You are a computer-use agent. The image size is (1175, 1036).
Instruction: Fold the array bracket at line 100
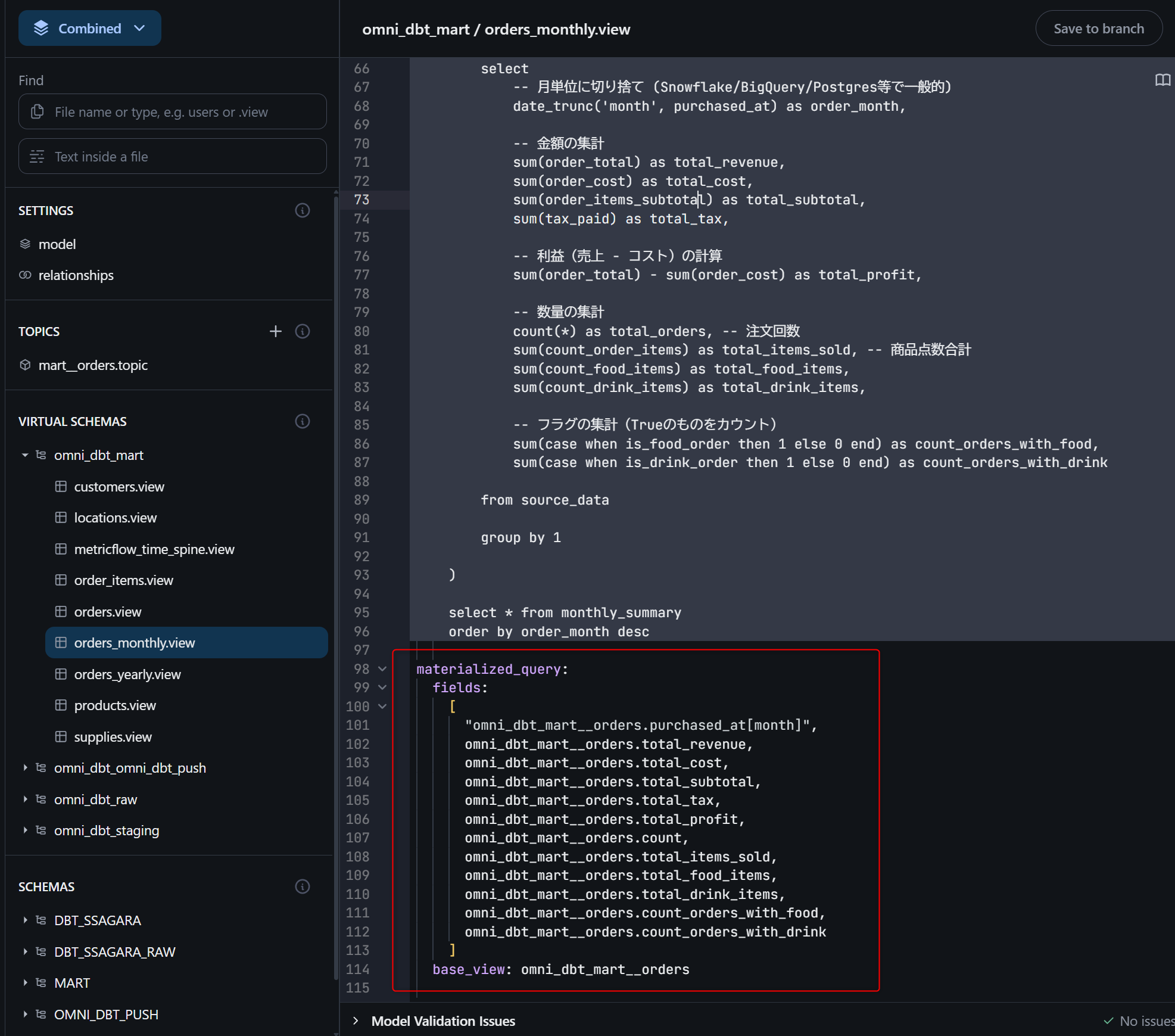(382, 707)
